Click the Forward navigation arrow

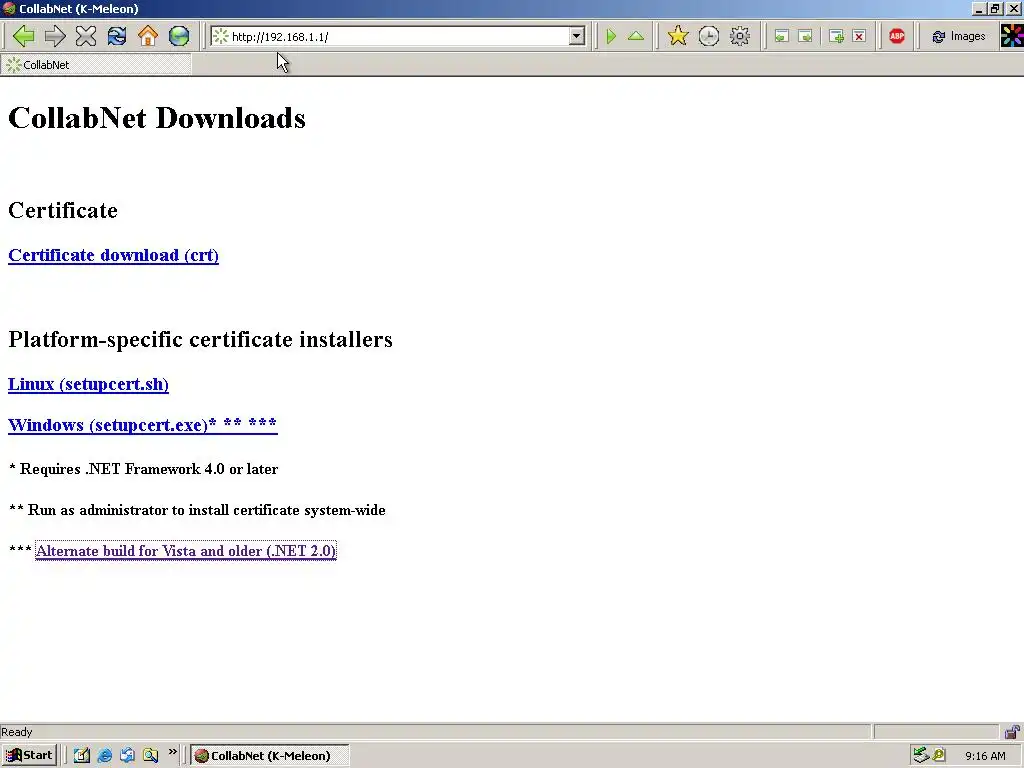(x=55, y=36)
